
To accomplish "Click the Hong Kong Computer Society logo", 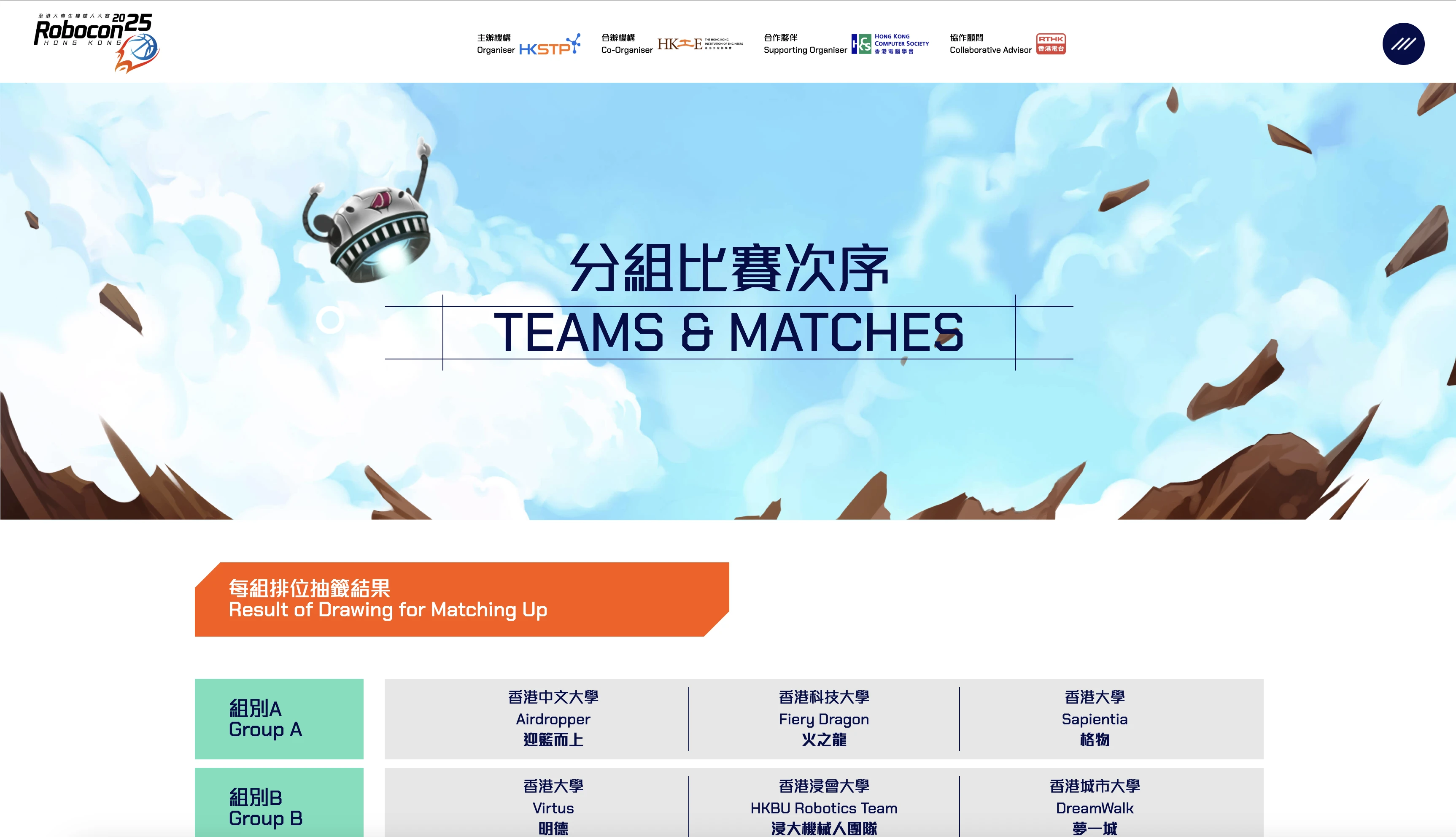I will 890,44.
